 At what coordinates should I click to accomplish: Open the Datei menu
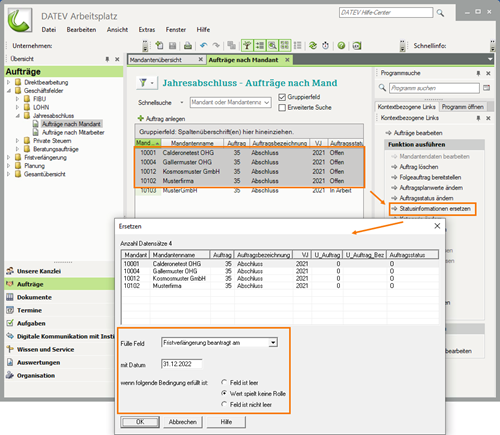click(49, 30)
